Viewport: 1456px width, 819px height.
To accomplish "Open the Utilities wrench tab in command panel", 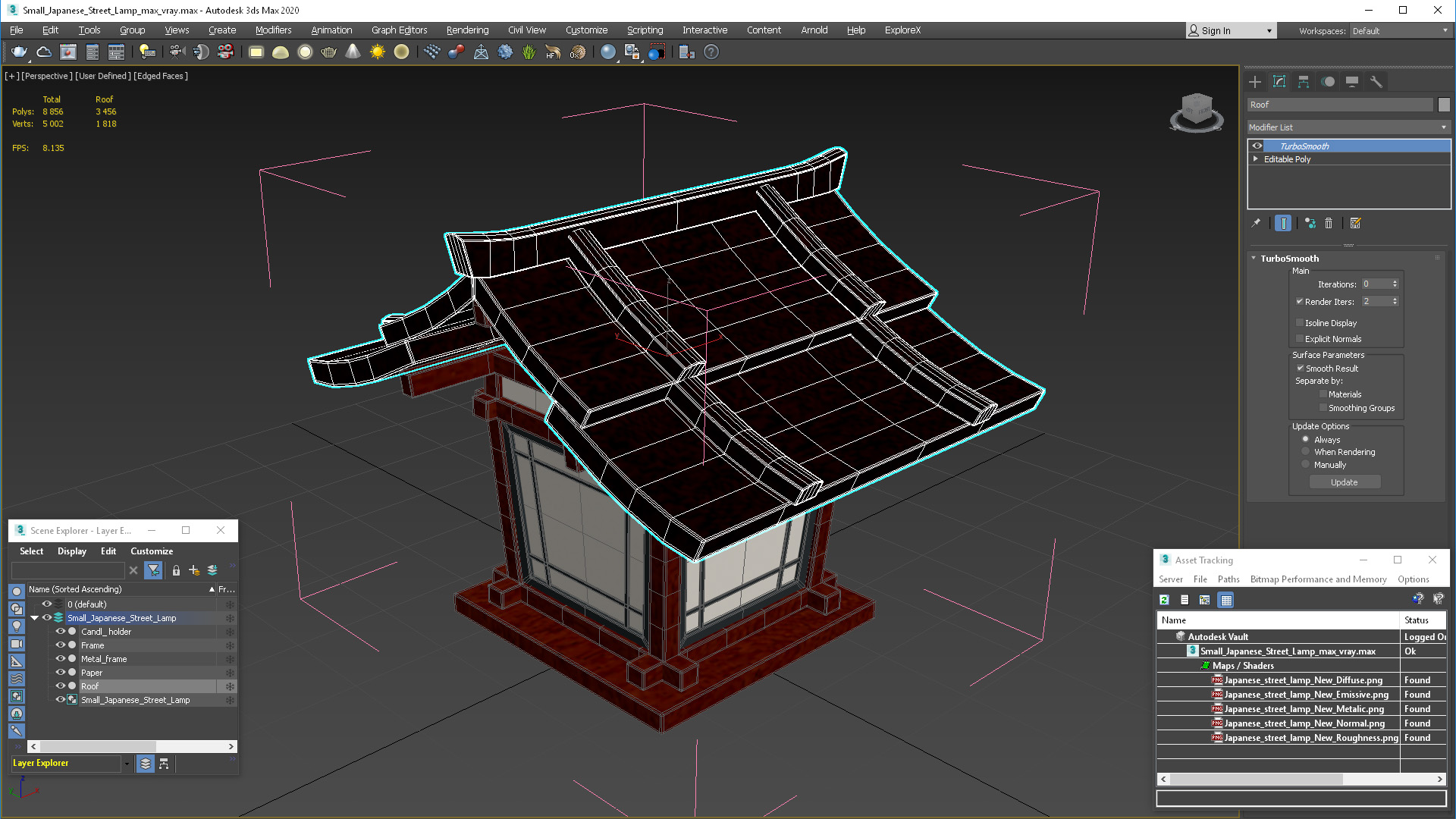I will (x=1376, y=82).
